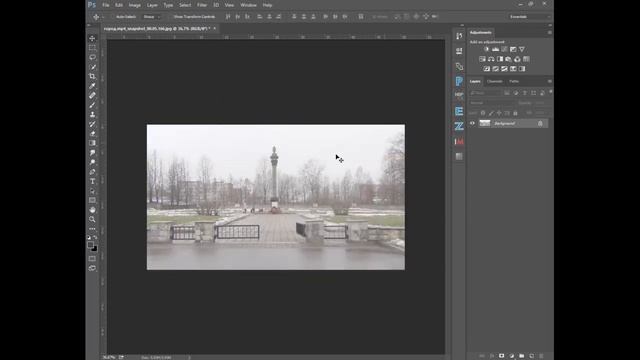Screen dimensions: 640x360
Task: Open the Window menu
Action: [x=249, y=5]
